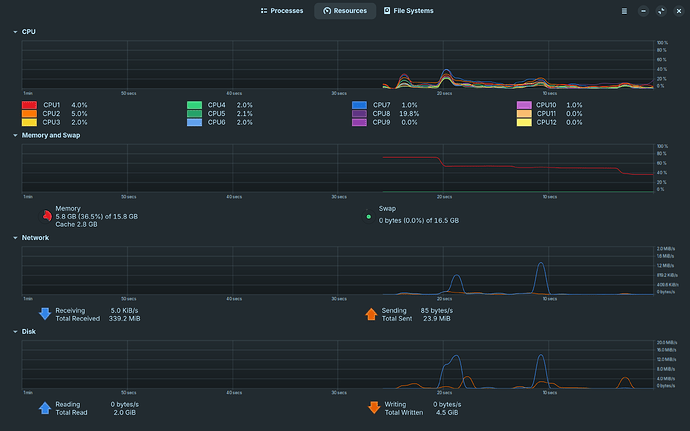
Task: Minimize the System Monitor window
Action: 643,11
